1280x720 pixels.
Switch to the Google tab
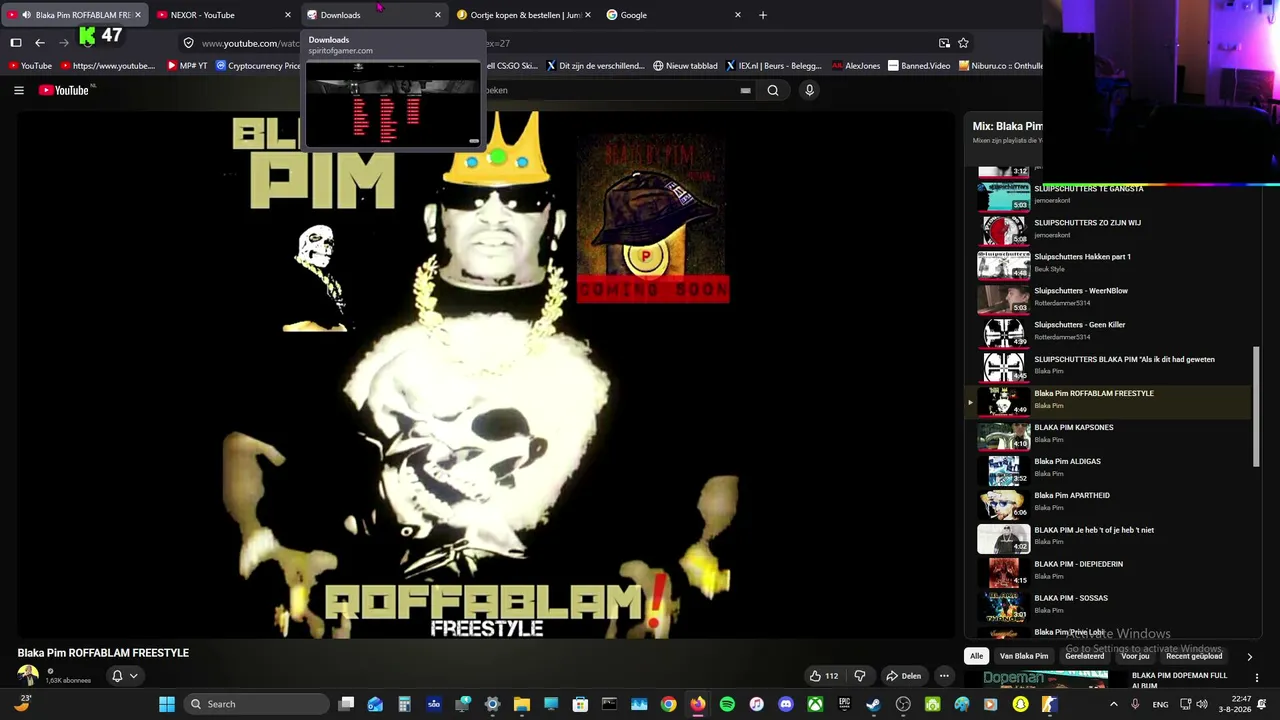click(674, 15)
